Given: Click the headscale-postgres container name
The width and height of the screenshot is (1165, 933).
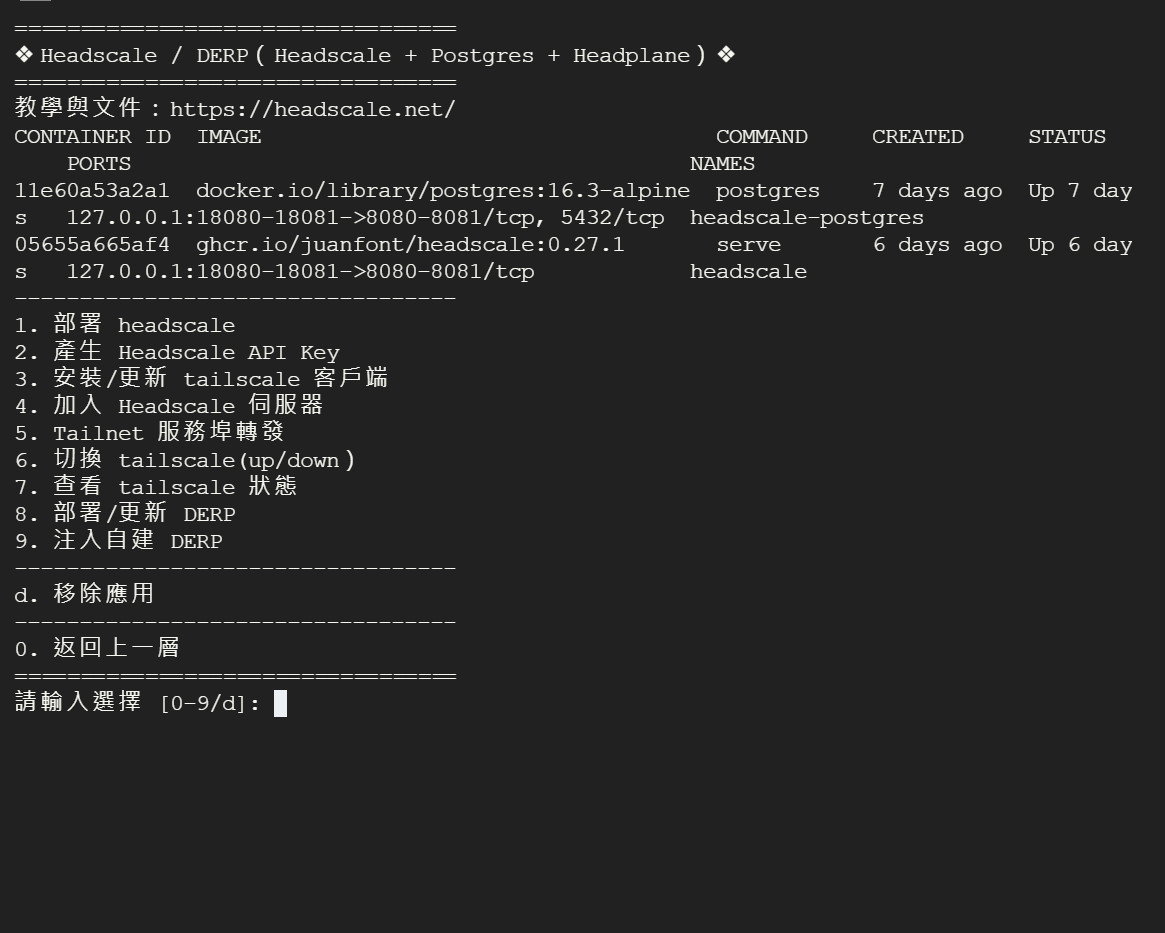Looking at the screenshot, I should (x=806, y=217).
